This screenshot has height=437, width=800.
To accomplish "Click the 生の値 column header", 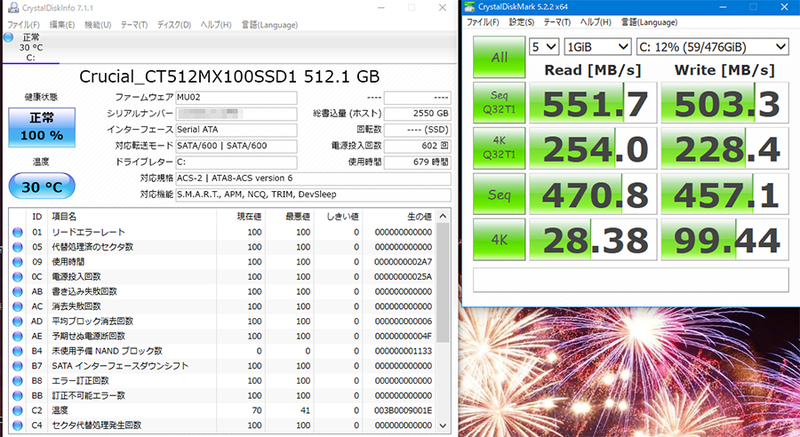I will click(419, 217).
